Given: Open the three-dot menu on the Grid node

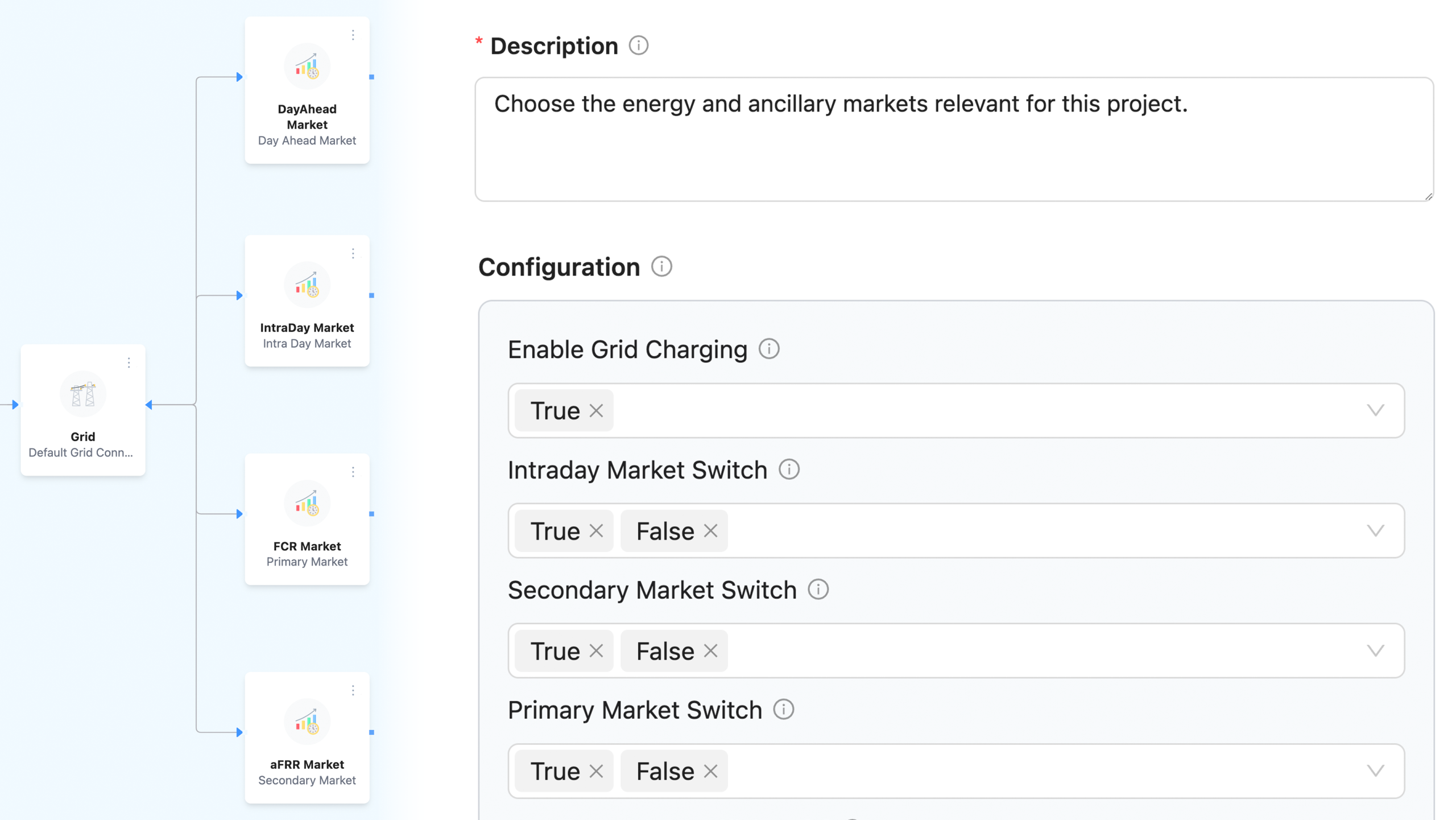Looking at the screenshot, I should click(129, 362).
